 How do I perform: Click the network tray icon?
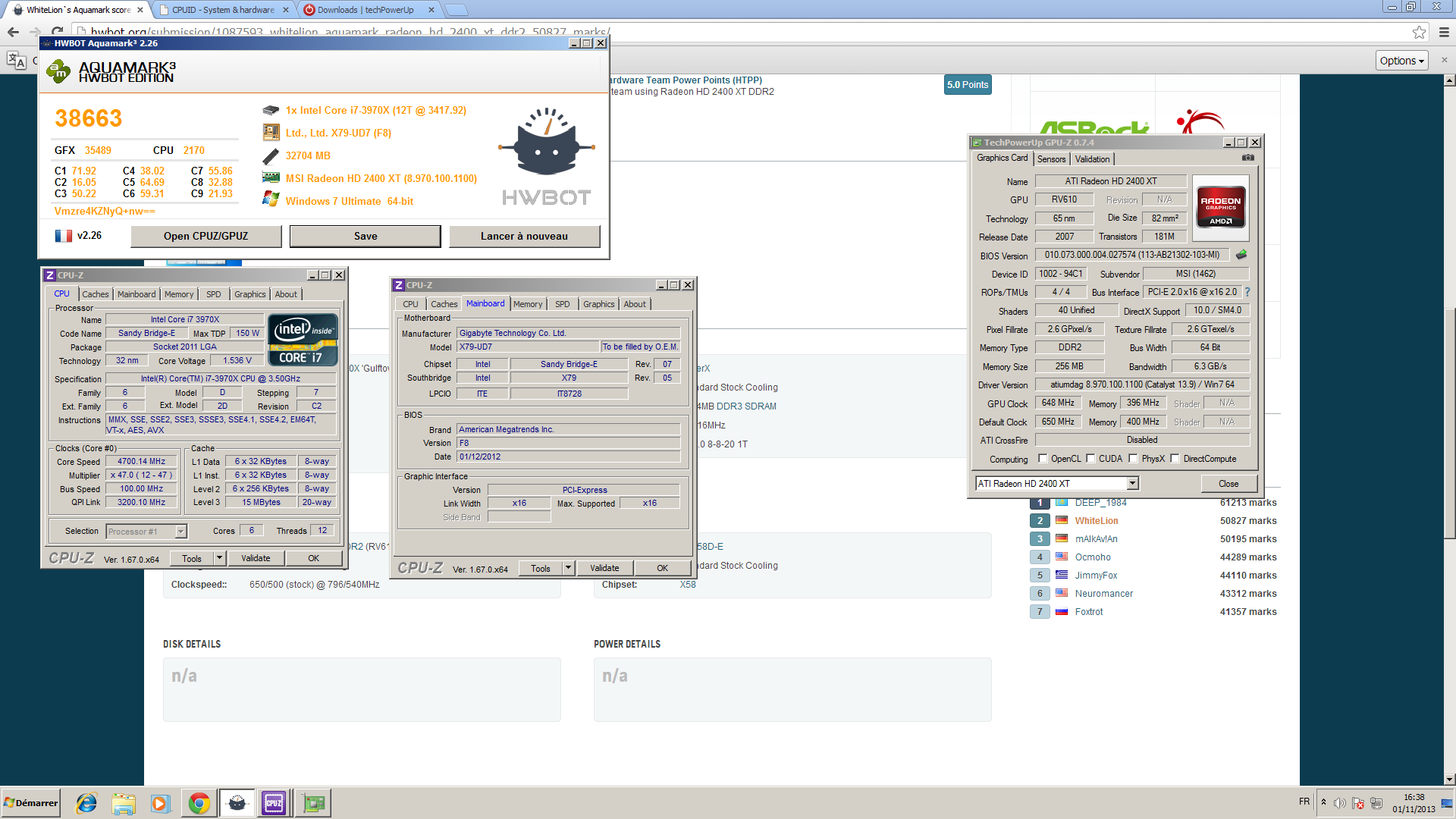click(x=1376, y=803)
